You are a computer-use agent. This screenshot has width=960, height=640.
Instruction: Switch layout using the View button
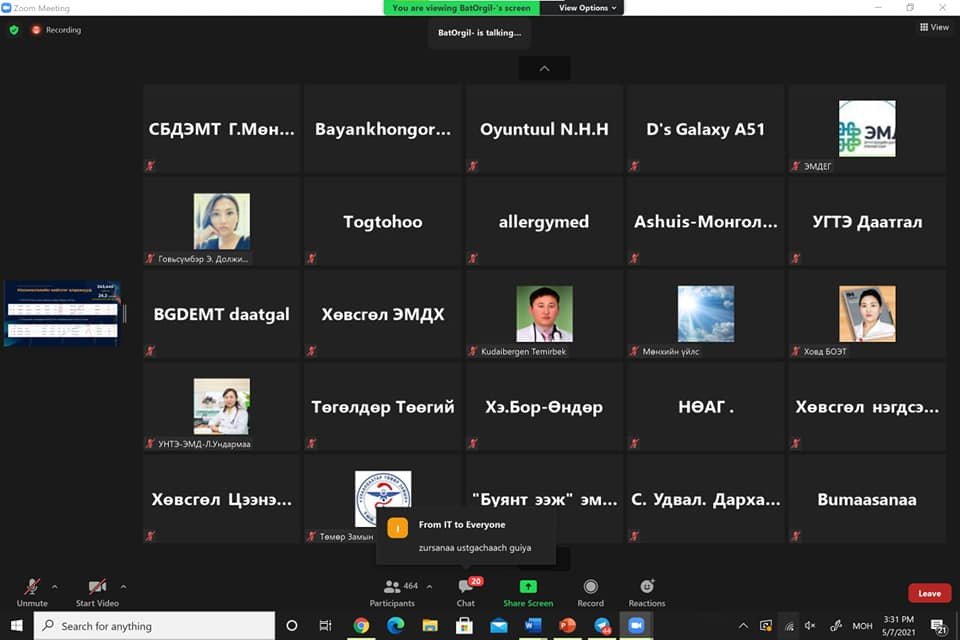pyautogui.click(x=934, y=27)
